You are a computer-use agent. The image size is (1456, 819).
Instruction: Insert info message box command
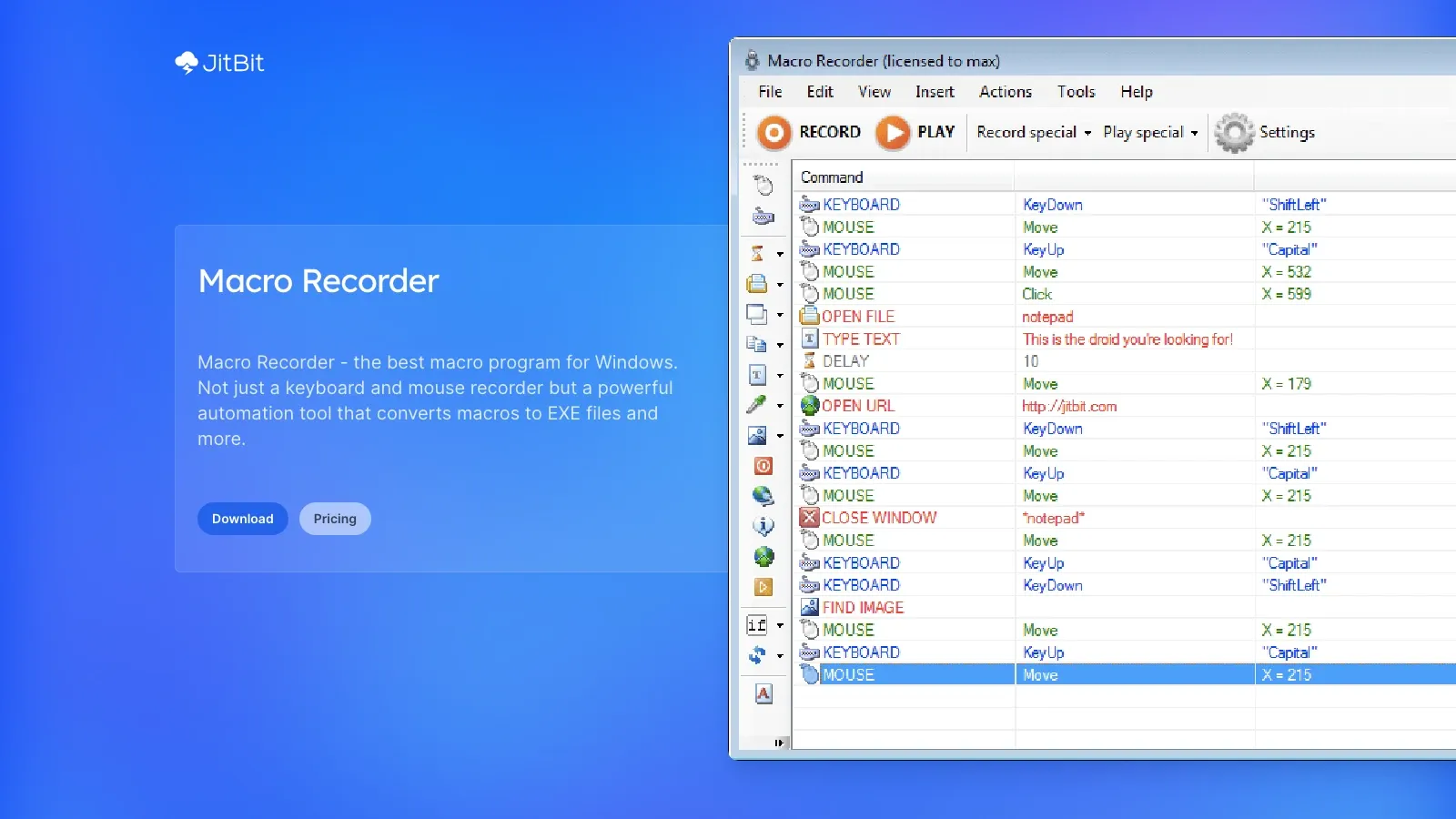point(763,526)
